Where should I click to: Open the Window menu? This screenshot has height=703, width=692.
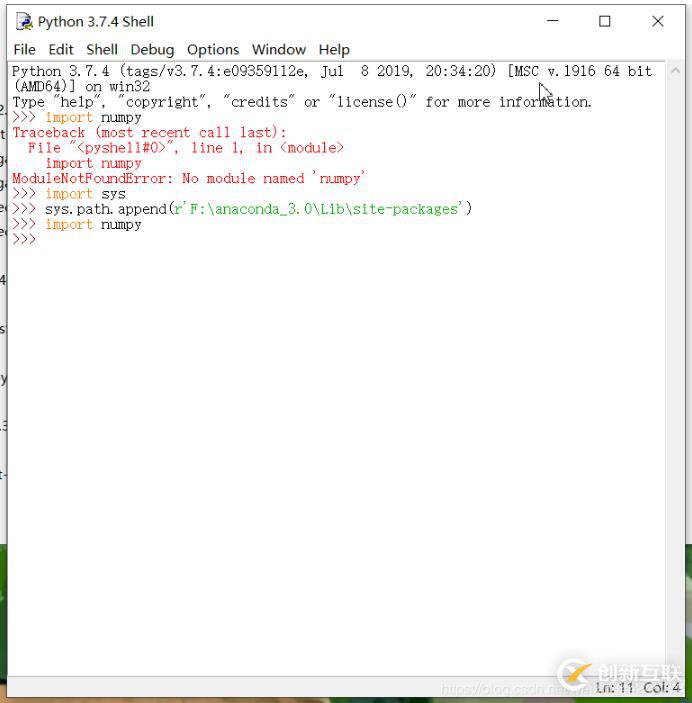pos(279,49)
